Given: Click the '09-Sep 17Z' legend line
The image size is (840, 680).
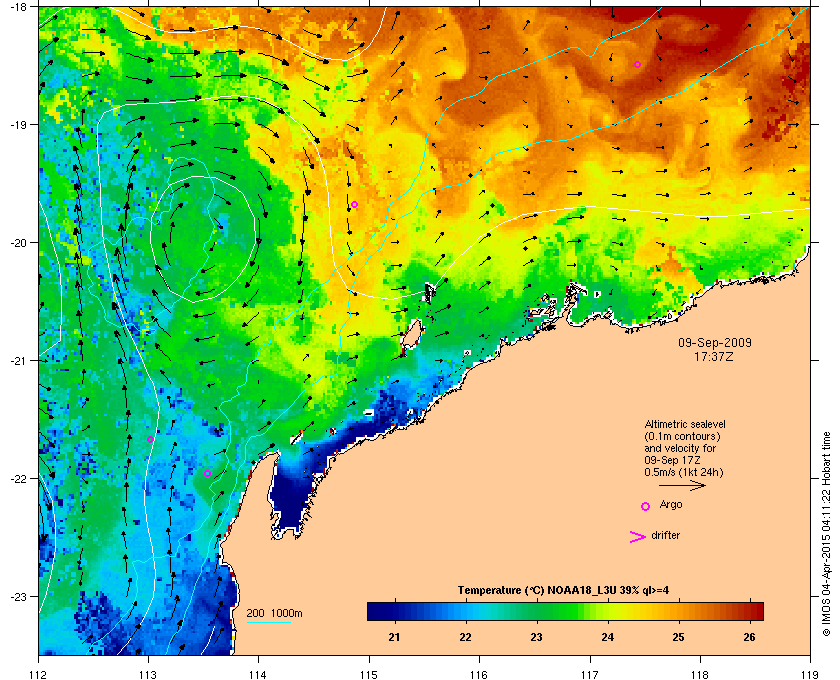Looking at the screenshot, I should (x=672, y=460).
